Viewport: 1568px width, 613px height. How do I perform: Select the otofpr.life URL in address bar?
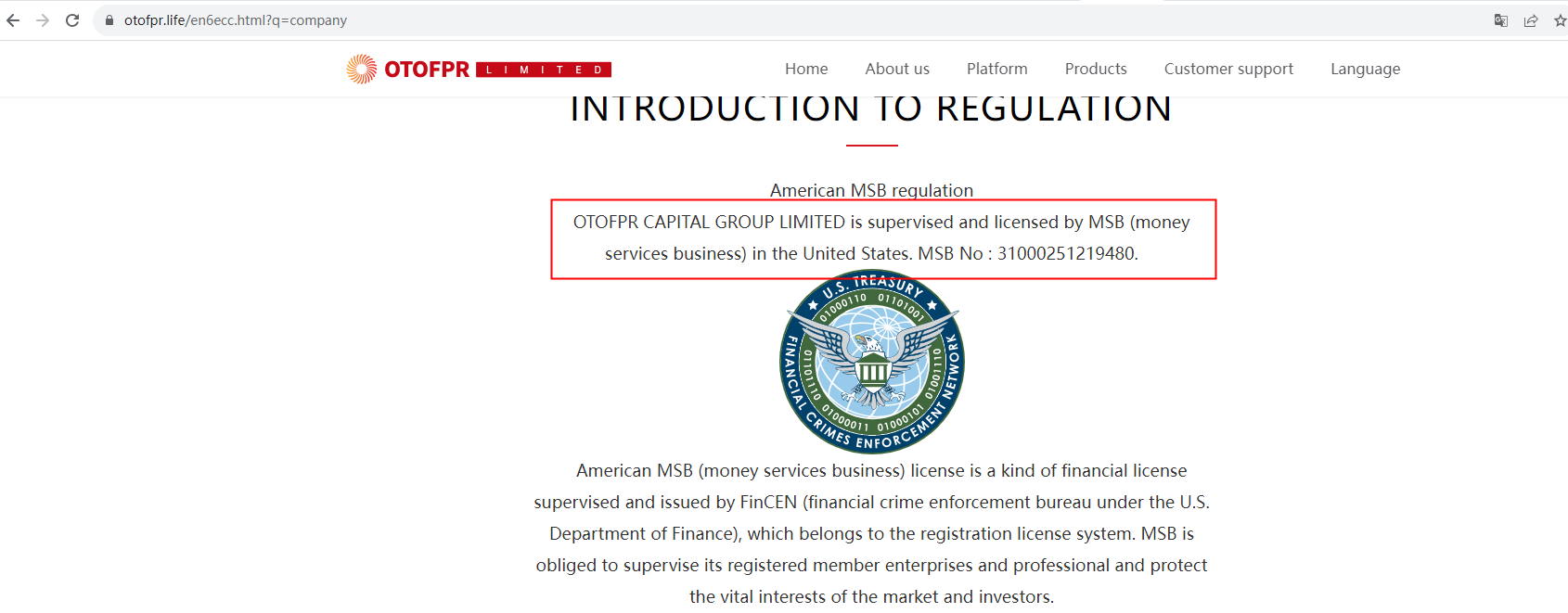click(x=236, y=20)
